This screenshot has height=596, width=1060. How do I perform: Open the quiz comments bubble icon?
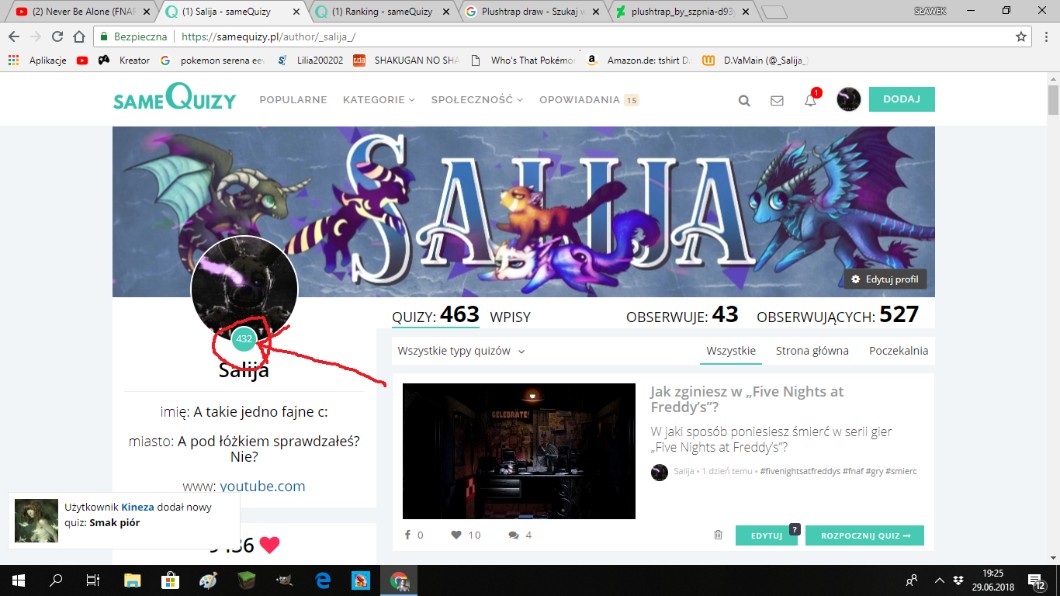[x=513, y=535]
